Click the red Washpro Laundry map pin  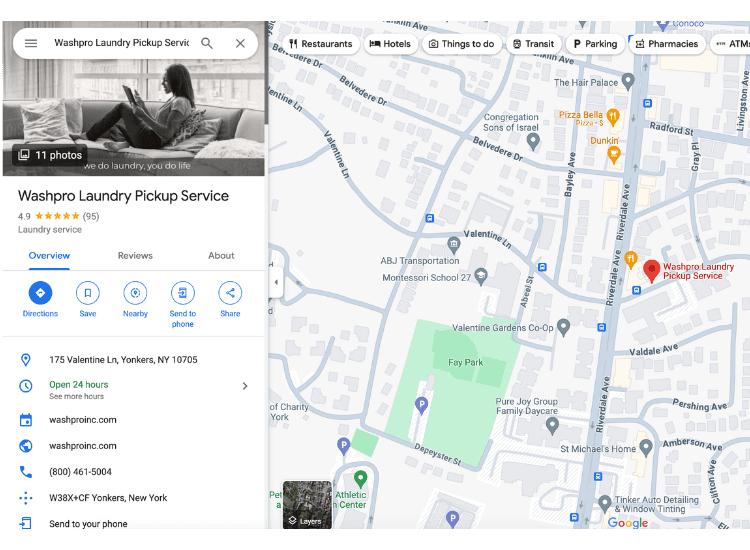[651, 272]
